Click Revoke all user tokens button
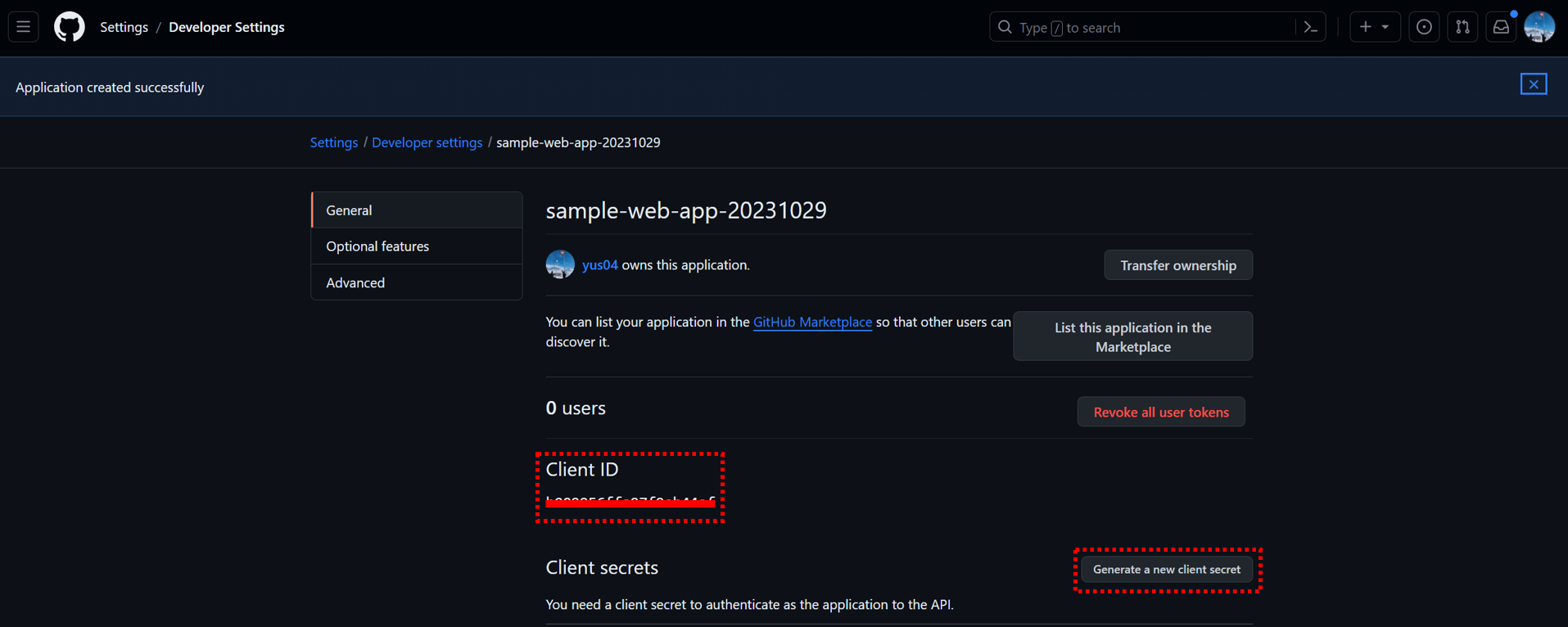Viewport: 1568px width, 627px height. click(1161, 412)
